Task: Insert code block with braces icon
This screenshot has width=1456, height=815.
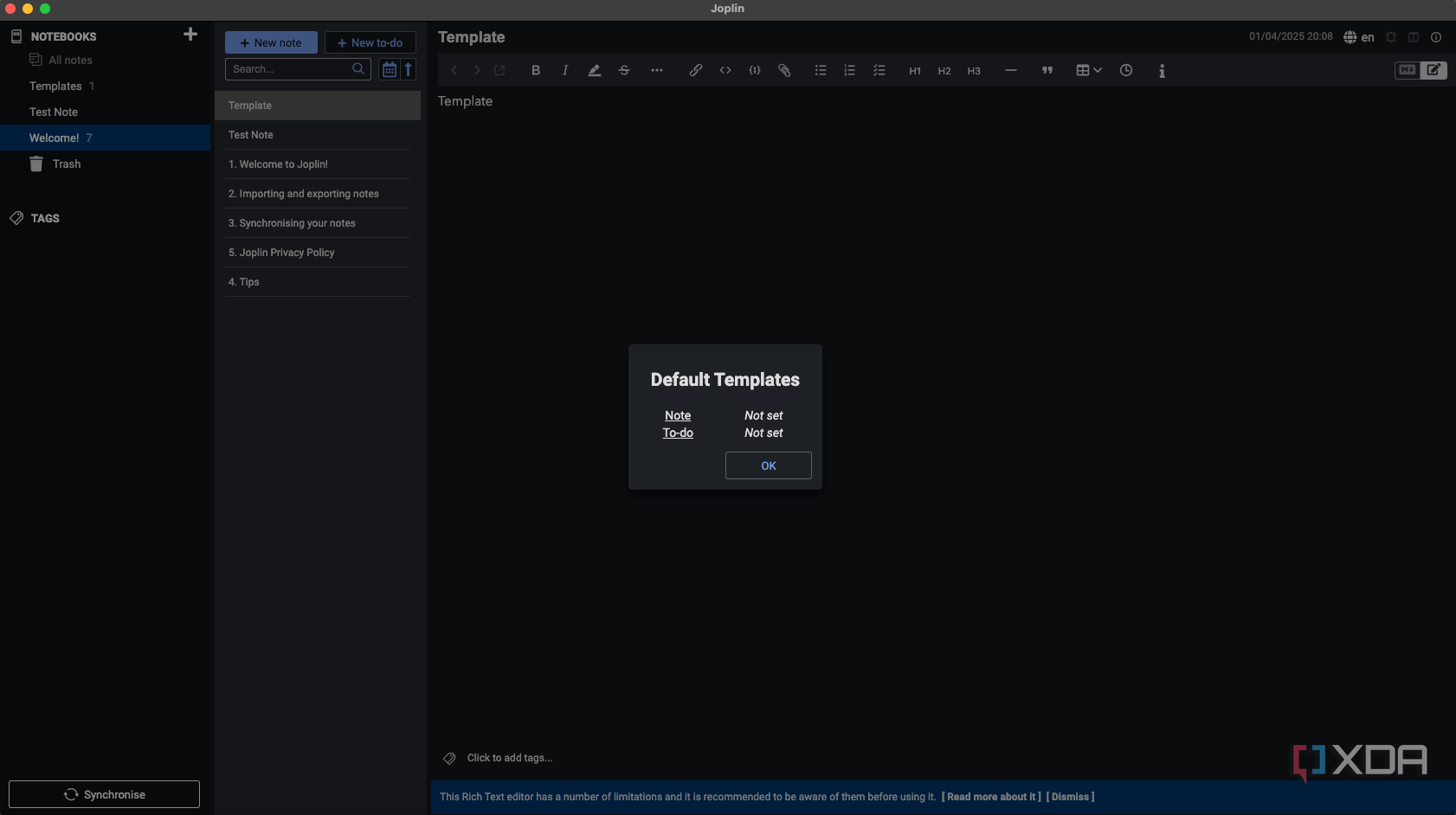Action: [755, 71]
